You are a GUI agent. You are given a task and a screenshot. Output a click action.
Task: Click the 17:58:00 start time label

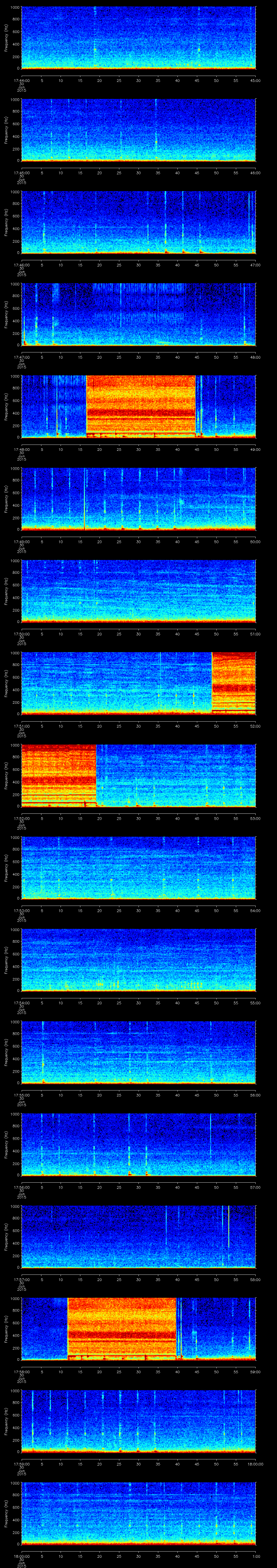(x=21, y=1371)
